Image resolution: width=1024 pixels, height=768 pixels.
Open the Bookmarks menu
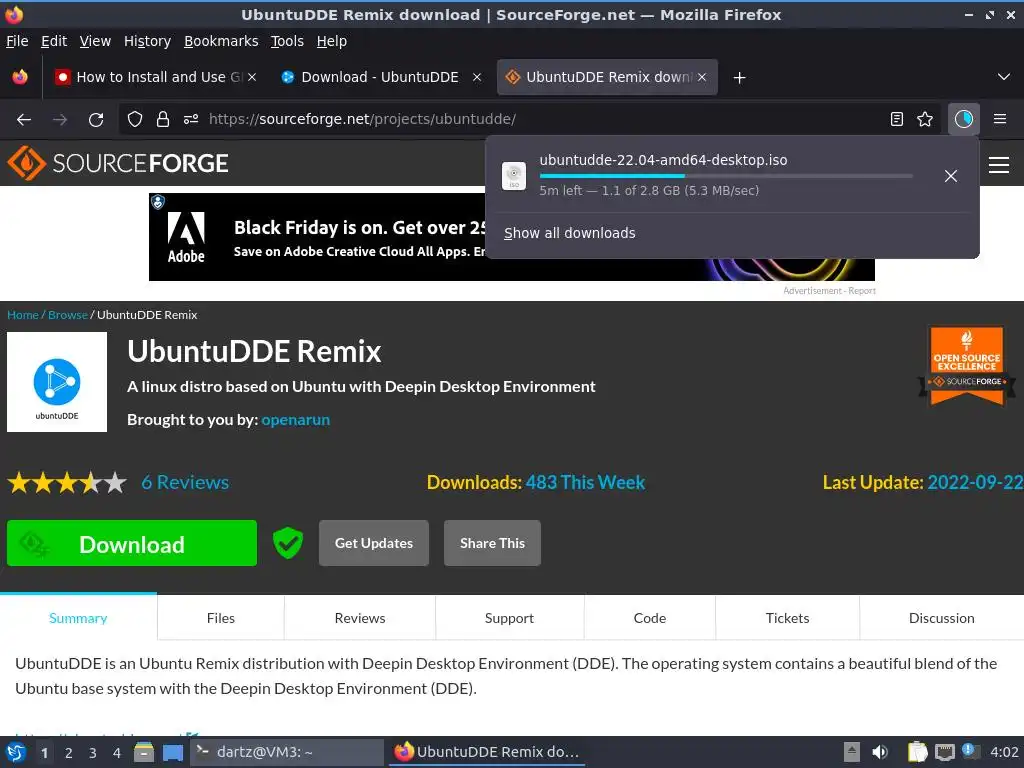click(221, 41)
